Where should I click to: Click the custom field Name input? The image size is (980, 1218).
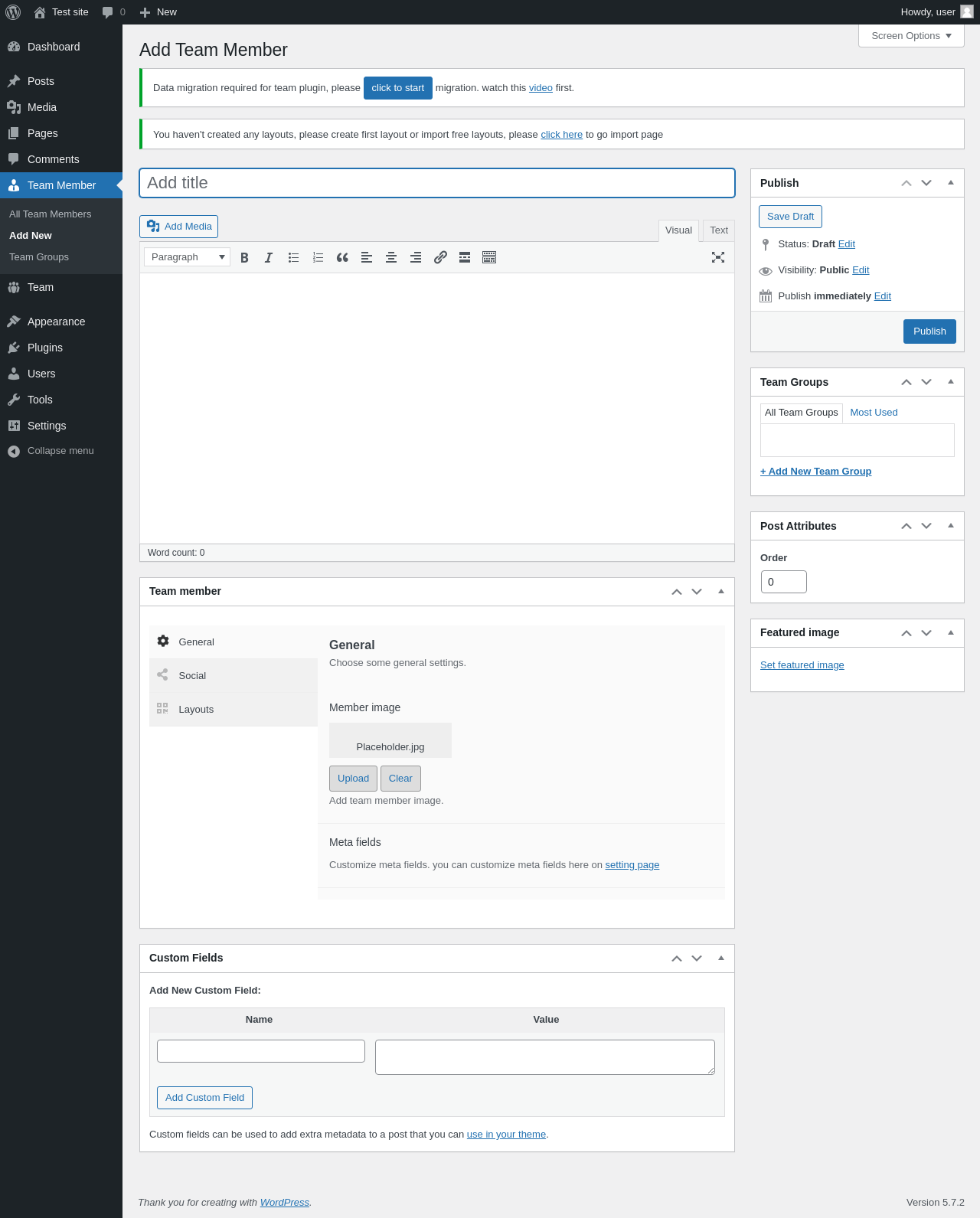click(x=261, y=1051)
